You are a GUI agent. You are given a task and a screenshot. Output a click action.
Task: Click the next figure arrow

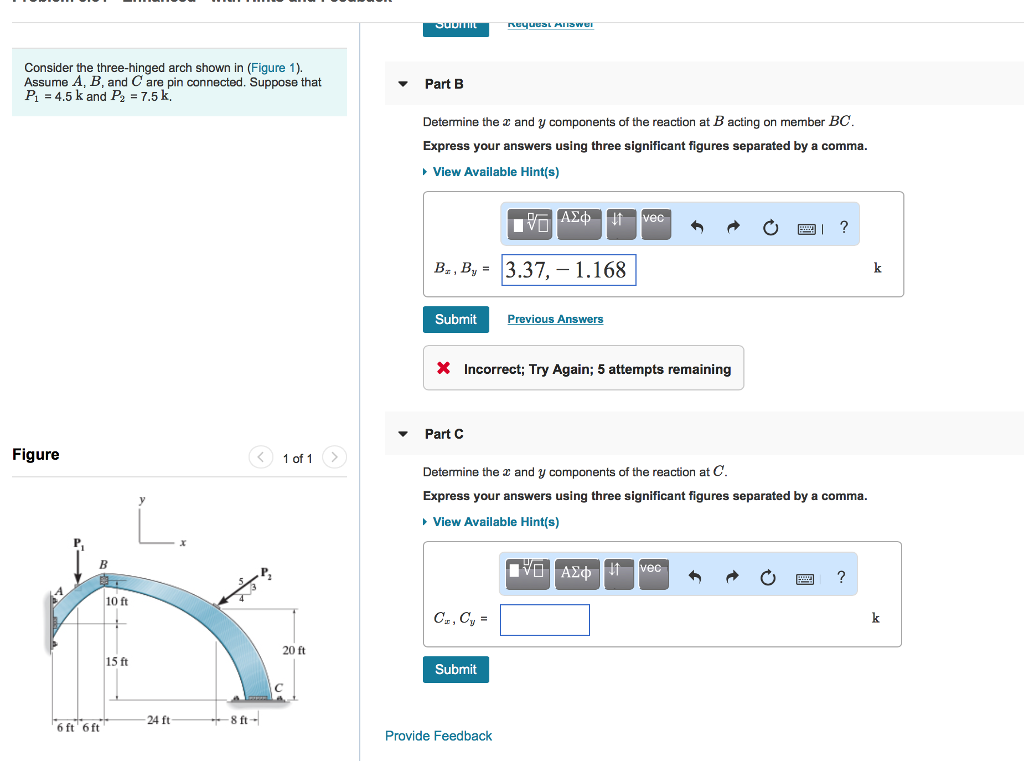tap(333, 457)
